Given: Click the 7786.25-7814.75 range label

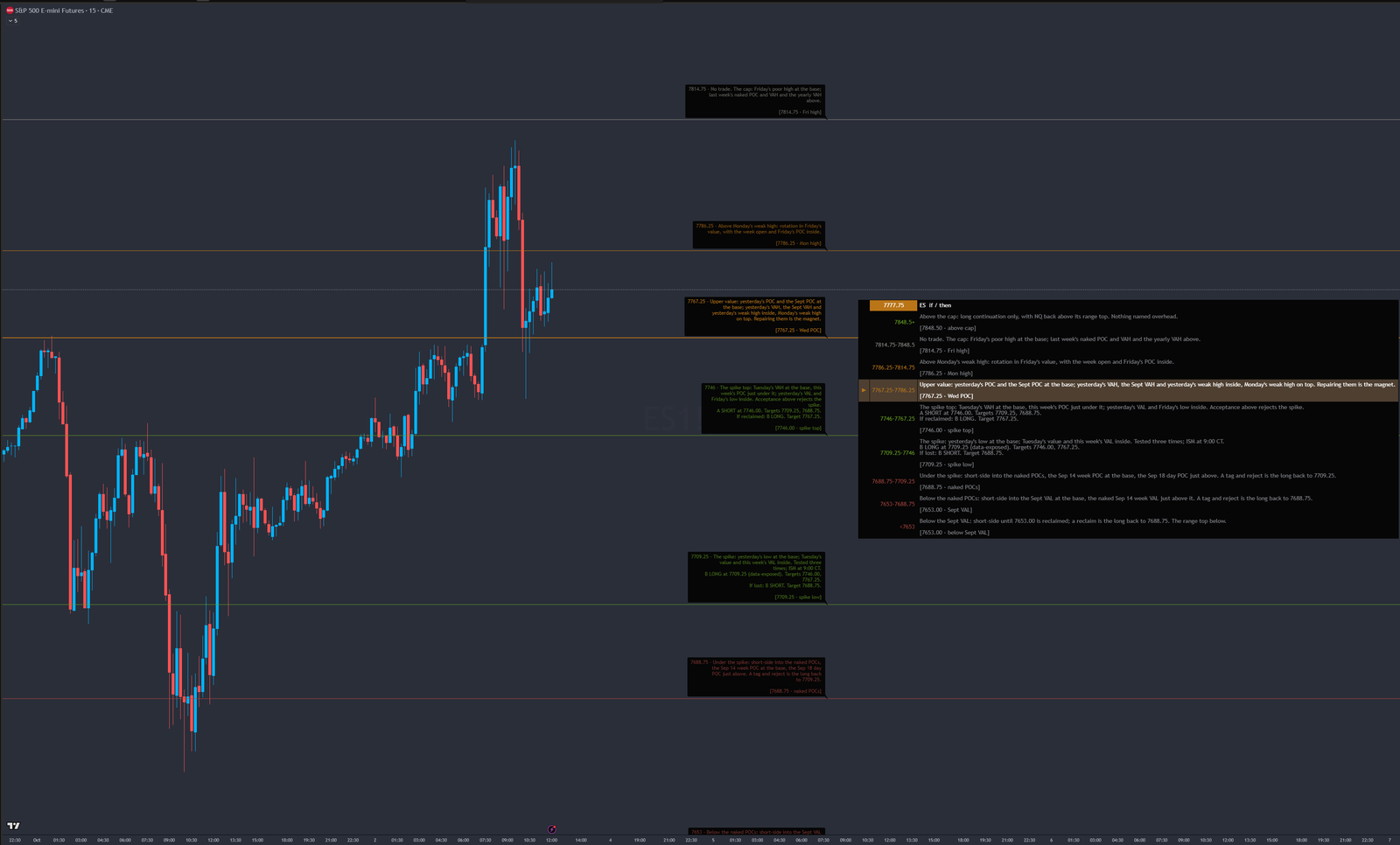Looking at the screenshot, I should [893, 367].
